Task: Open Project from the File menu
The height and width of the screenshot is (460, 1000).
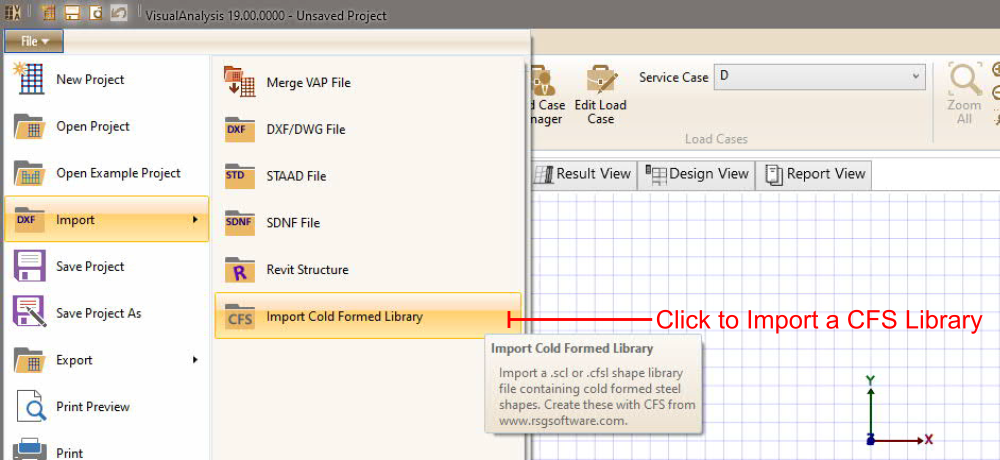Action: (x=107, y=126)
